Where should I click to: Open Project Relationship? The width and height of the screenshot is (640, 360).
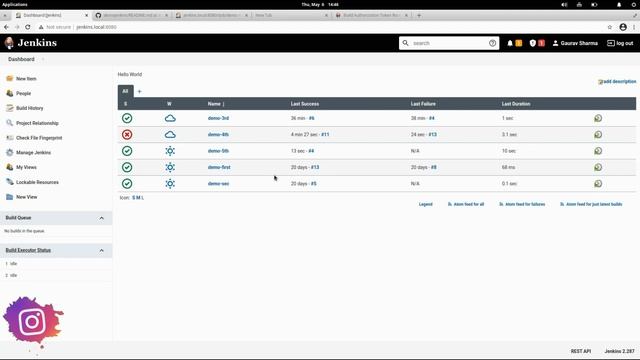point(37,123)
